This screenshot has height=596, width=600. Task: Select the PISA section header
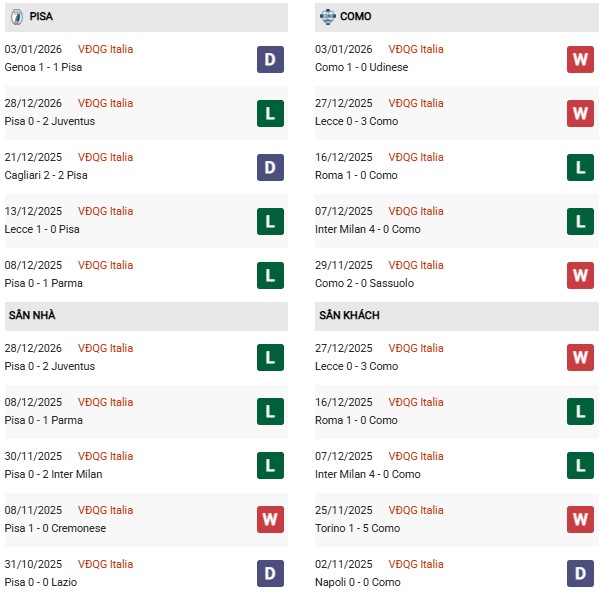tap(41, 17)
